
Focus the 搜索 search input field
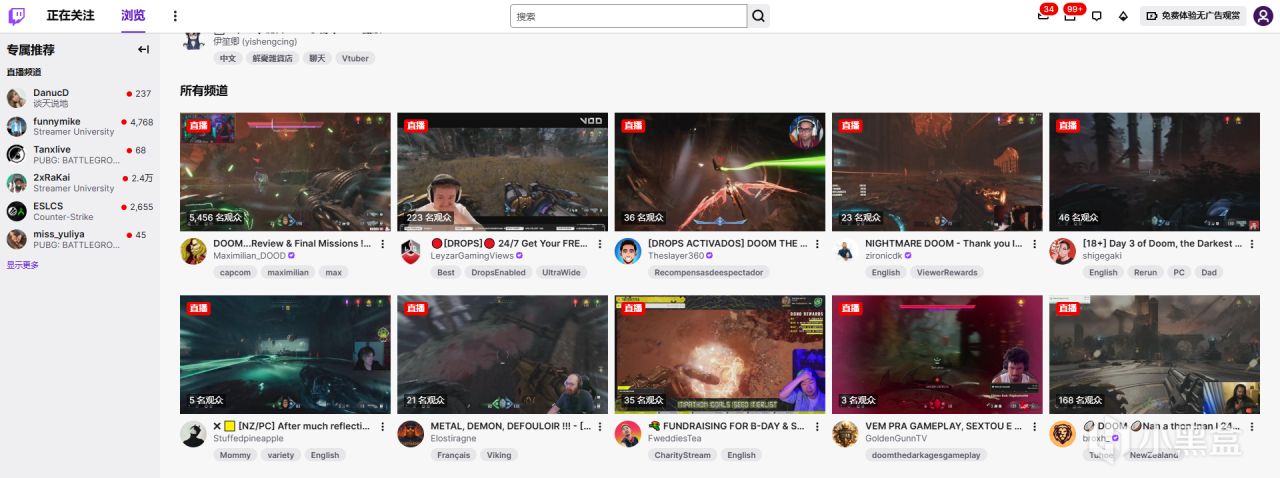point(629,16)
